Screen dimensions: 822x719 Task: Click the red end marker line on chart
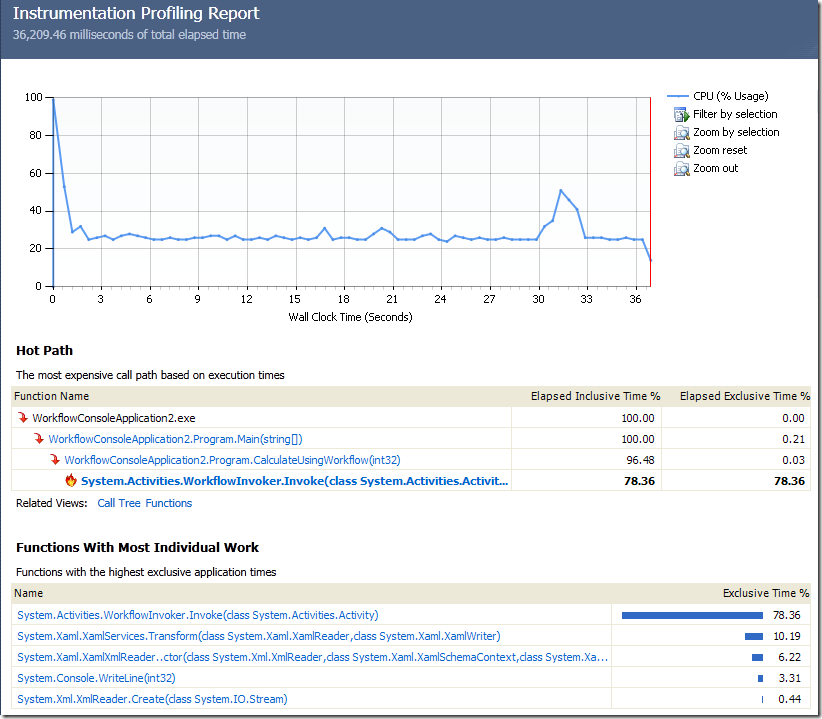[651, 192]
